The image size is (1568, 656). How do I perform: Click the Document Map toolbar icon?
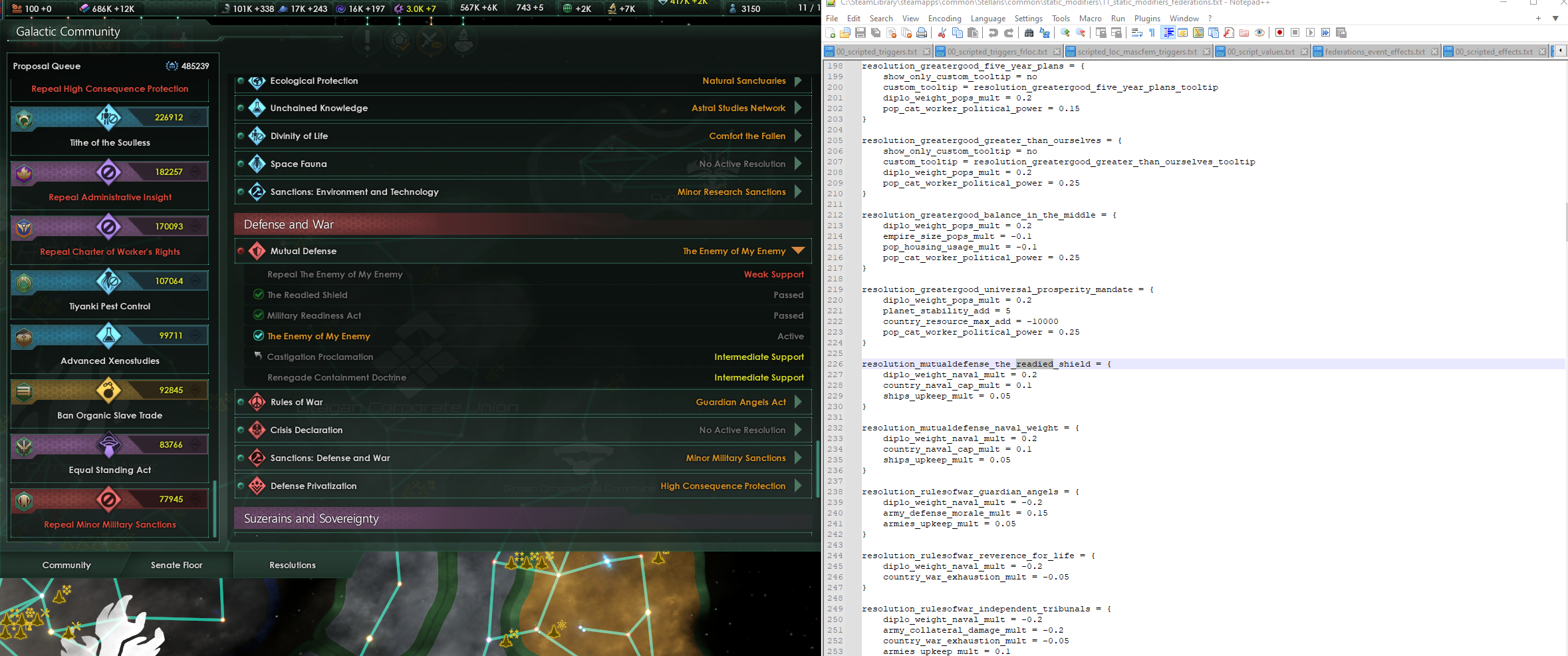(1198, 33)
